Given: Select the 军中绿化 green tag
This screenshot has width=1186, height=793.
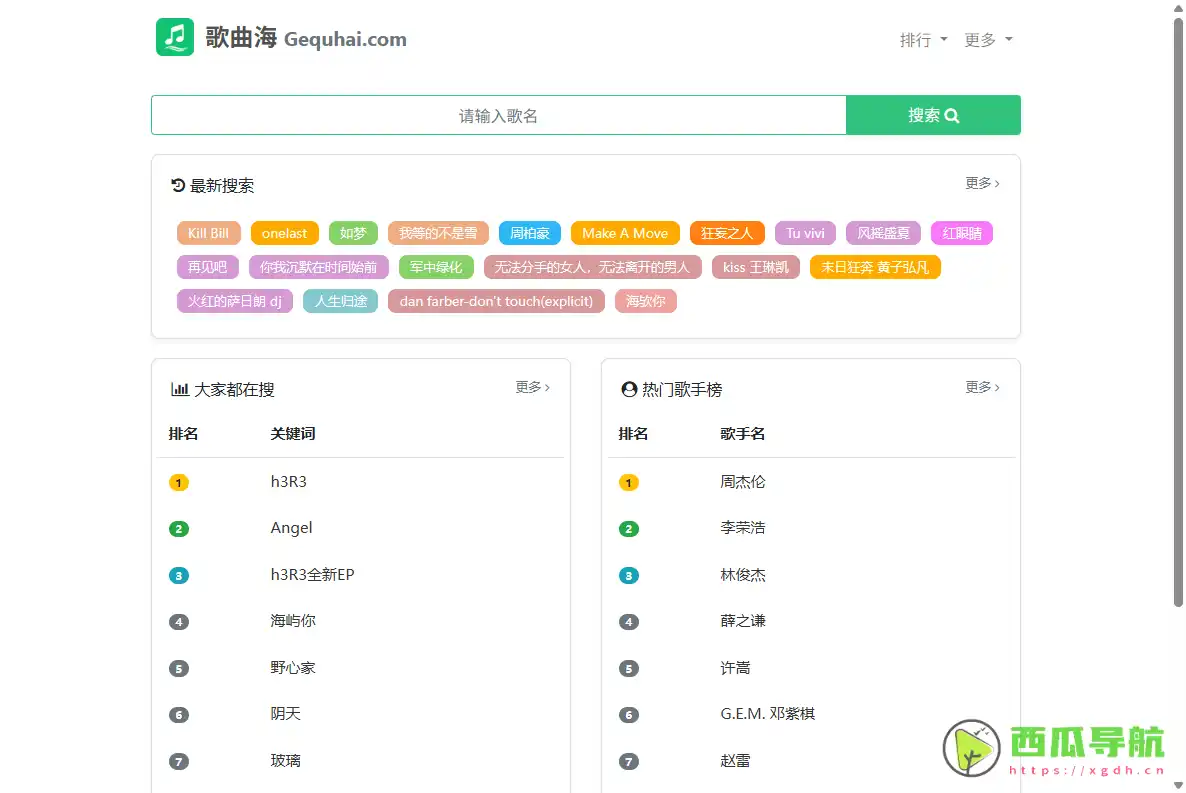Looking at the screenshot, I should [x=436, y=267].
